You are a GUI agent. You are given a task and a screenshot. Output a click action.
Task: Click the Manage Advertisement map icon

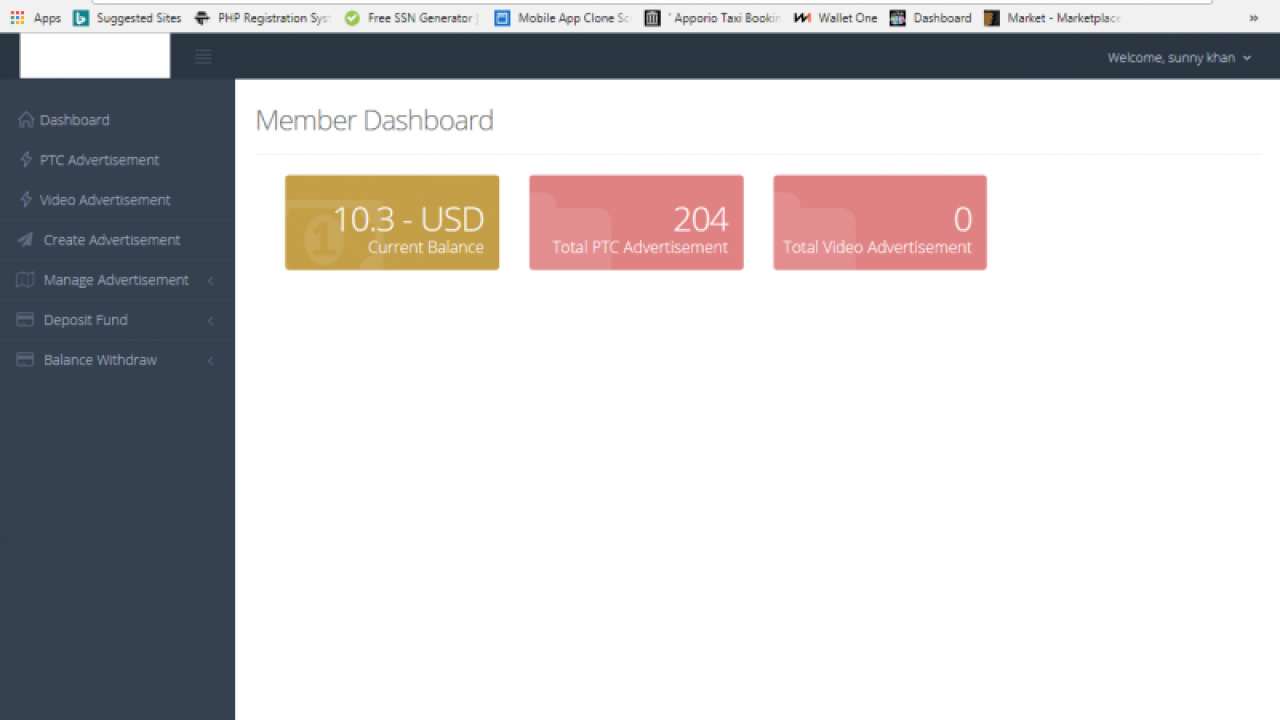(x=25, y=280)
